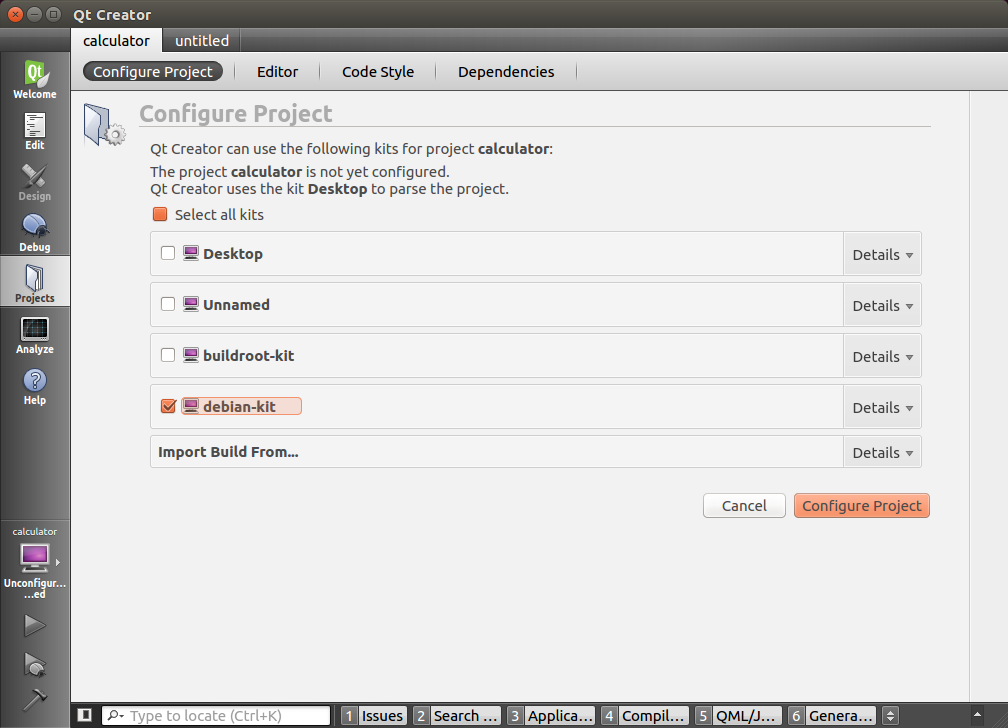The width and height of the screenshot is (1008, 728).
Task: Click the Configure Project button
Action: (x=861, y=506)
